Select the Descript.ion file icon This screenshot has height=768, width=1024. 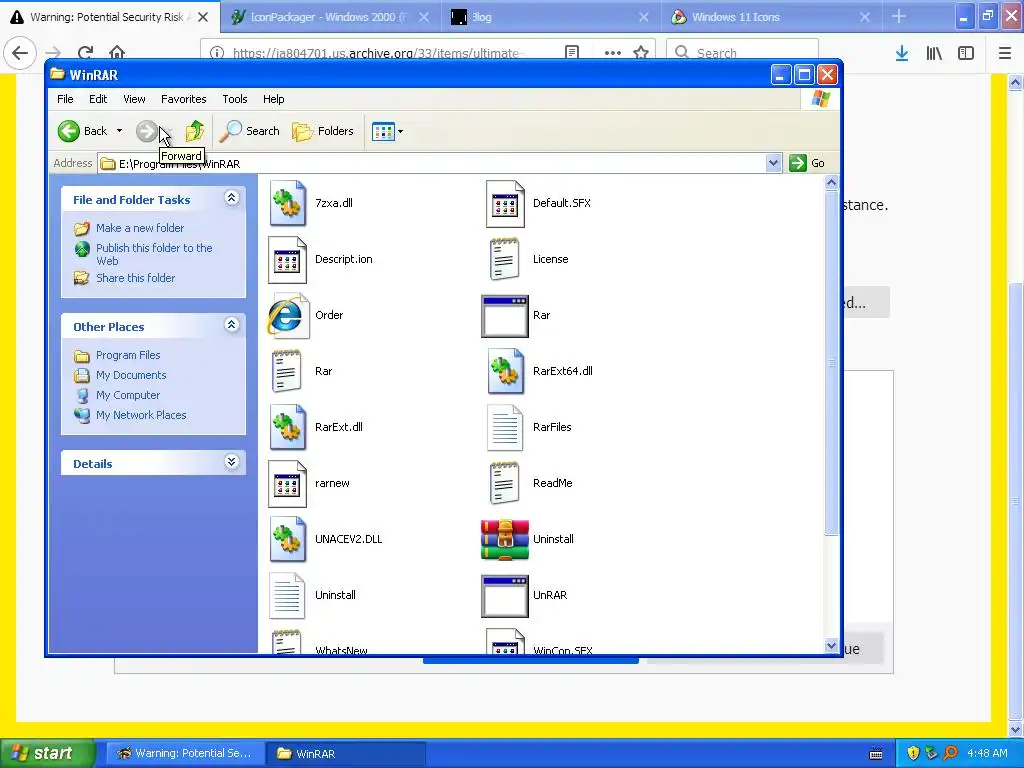click(x=287, y=259)
